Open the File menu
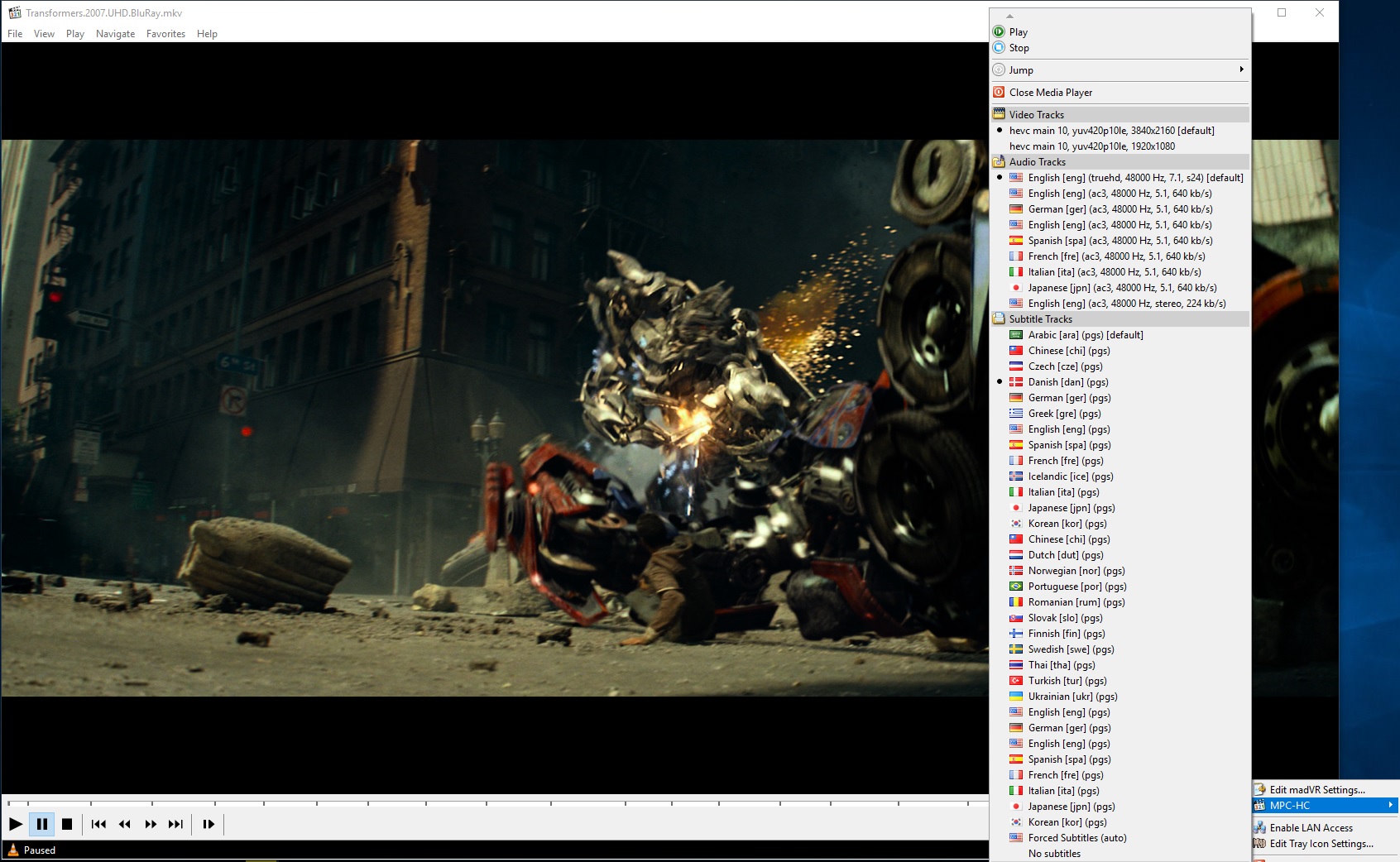This screenshot has height=862, width=1400. pyautogui.click(x=15, y=34)
